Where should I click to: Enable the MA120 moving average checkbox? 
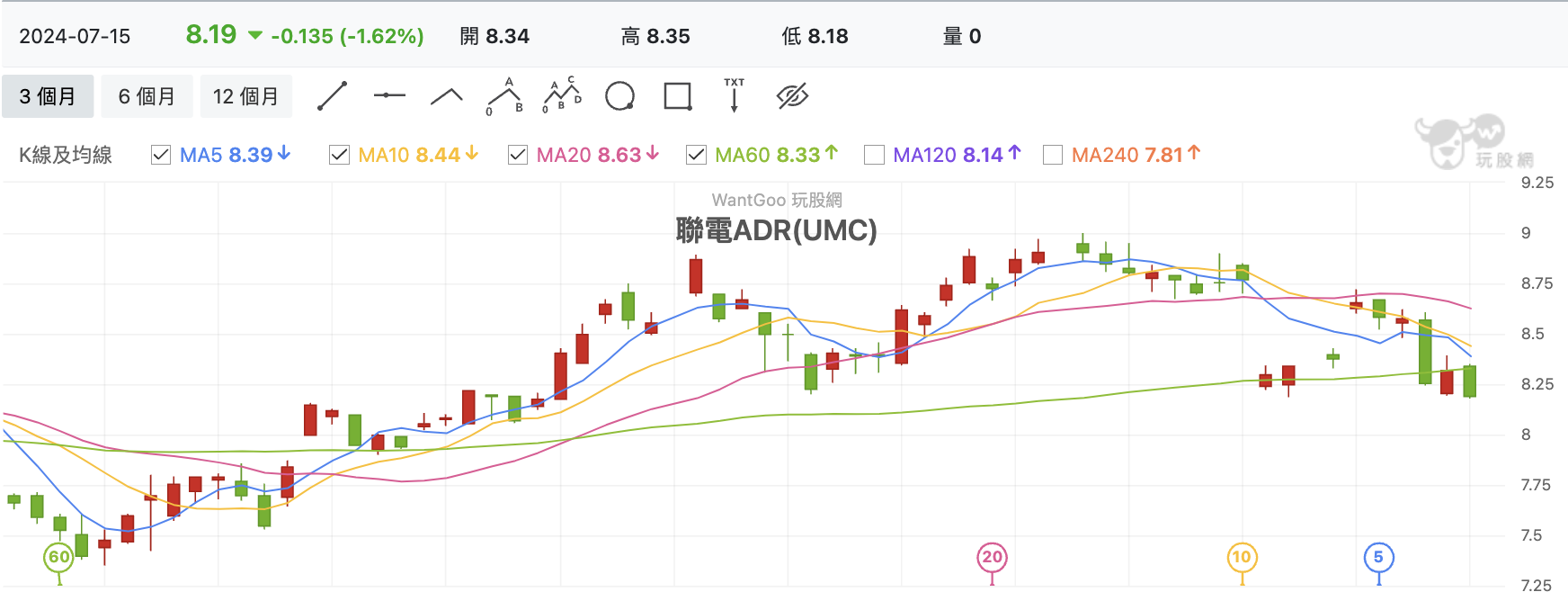pos(874,155)
